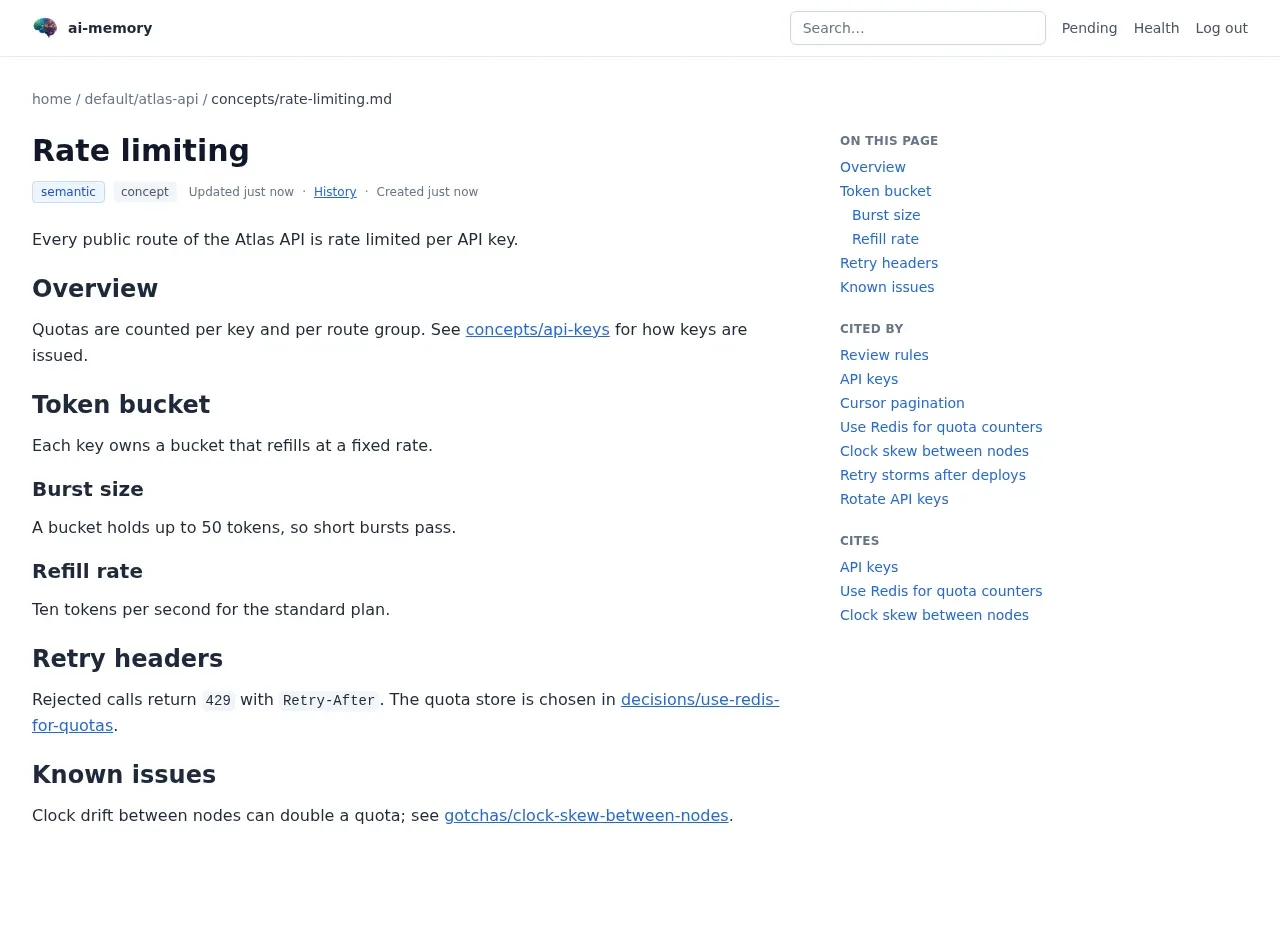The width and height of the screenshot is (1280, 926).
Task: Click the ai-memory site title
Action: (110, 28)
